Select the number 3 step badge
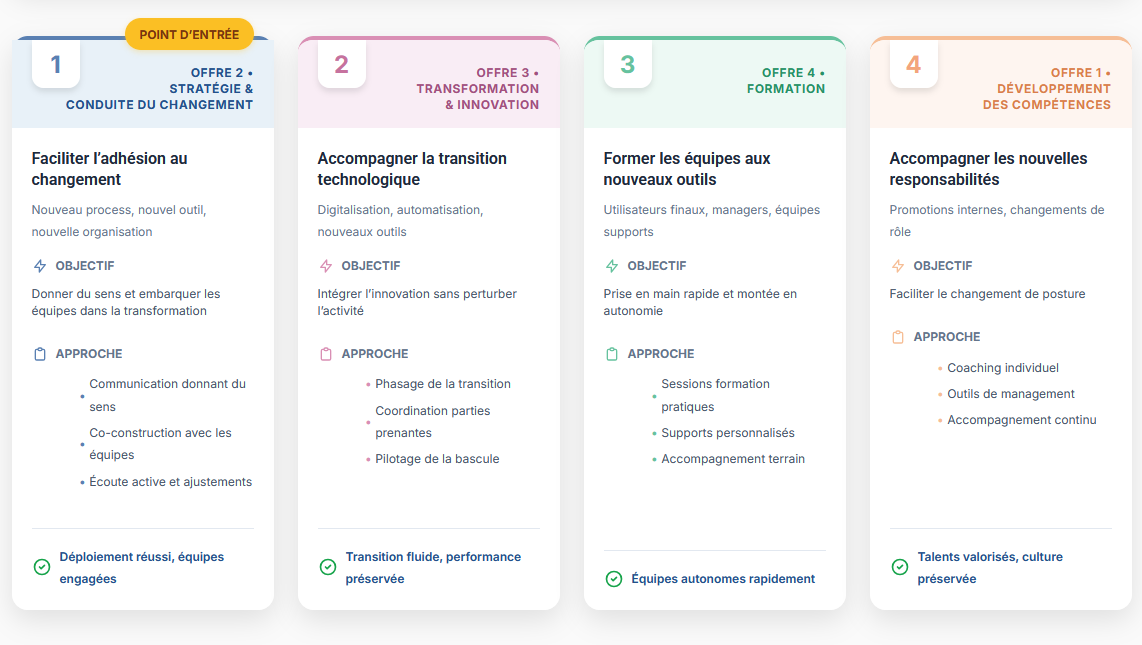Image resolution: width=1142 pixels, height=645 pixels. 628,64
